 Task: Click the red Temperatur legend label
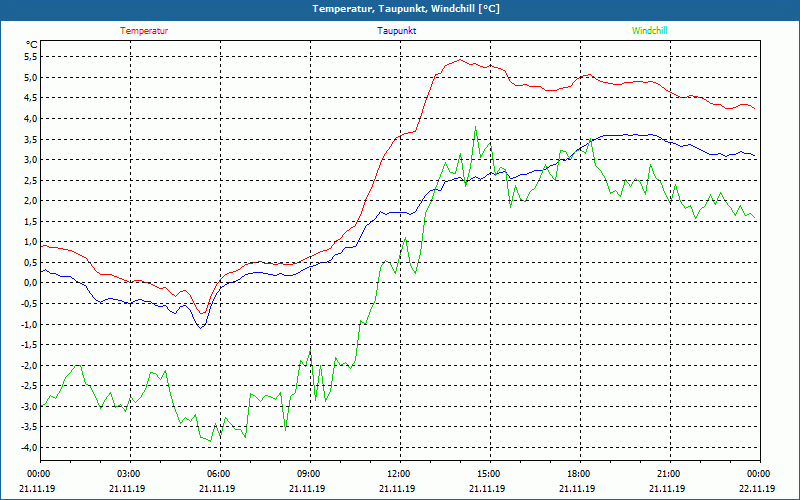click(x=144, y=31)
